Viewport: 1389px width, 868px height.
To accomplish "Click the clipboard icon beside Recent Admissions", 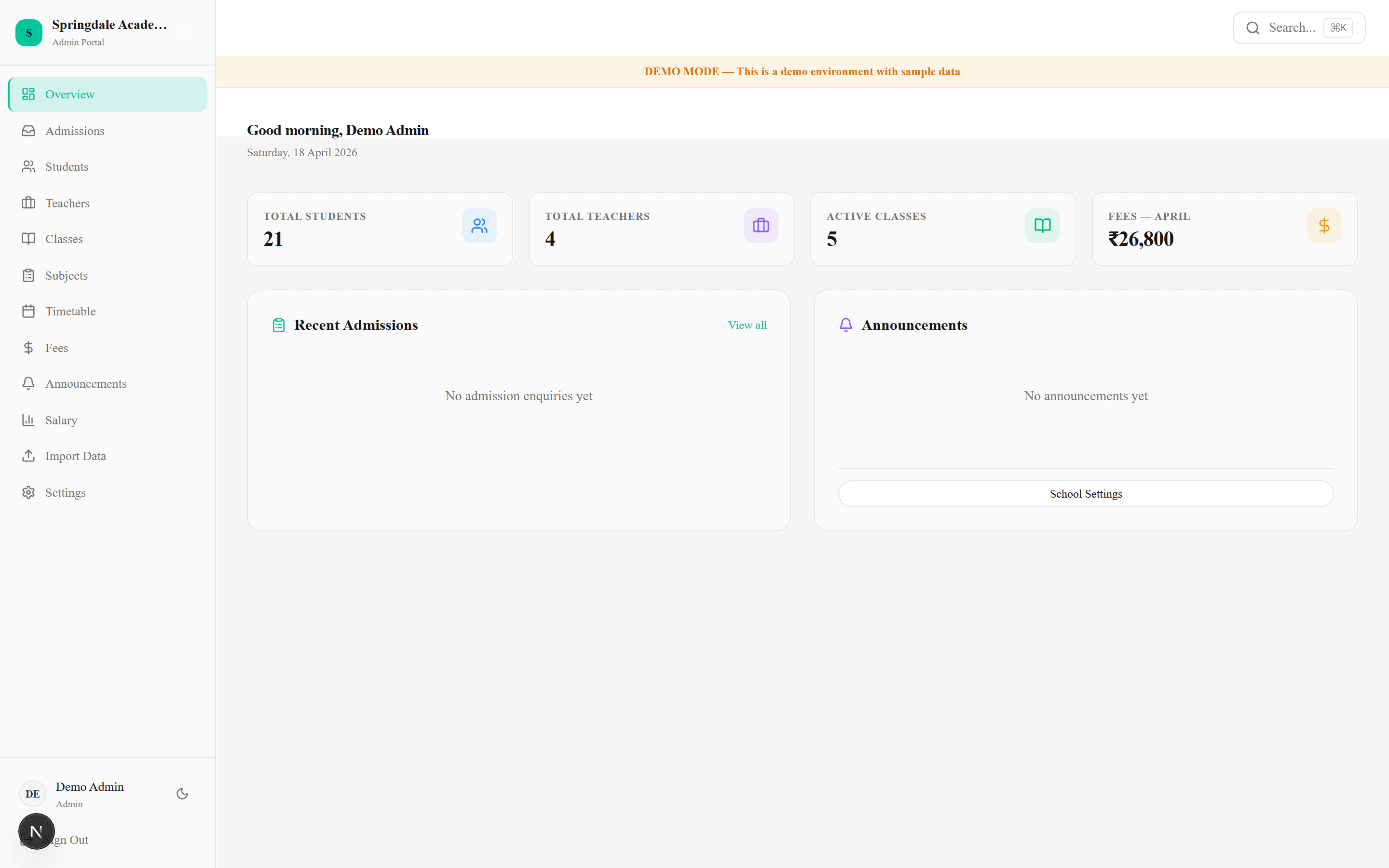I will [x=279, y=325].
